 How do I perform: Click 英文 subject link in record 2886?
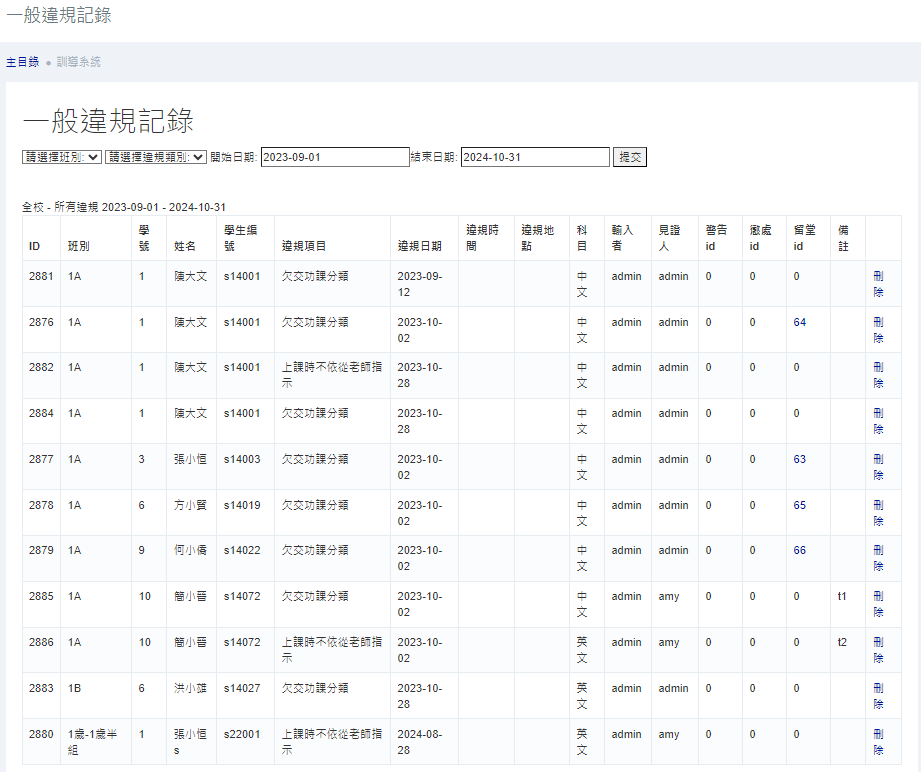coord(582,650)
